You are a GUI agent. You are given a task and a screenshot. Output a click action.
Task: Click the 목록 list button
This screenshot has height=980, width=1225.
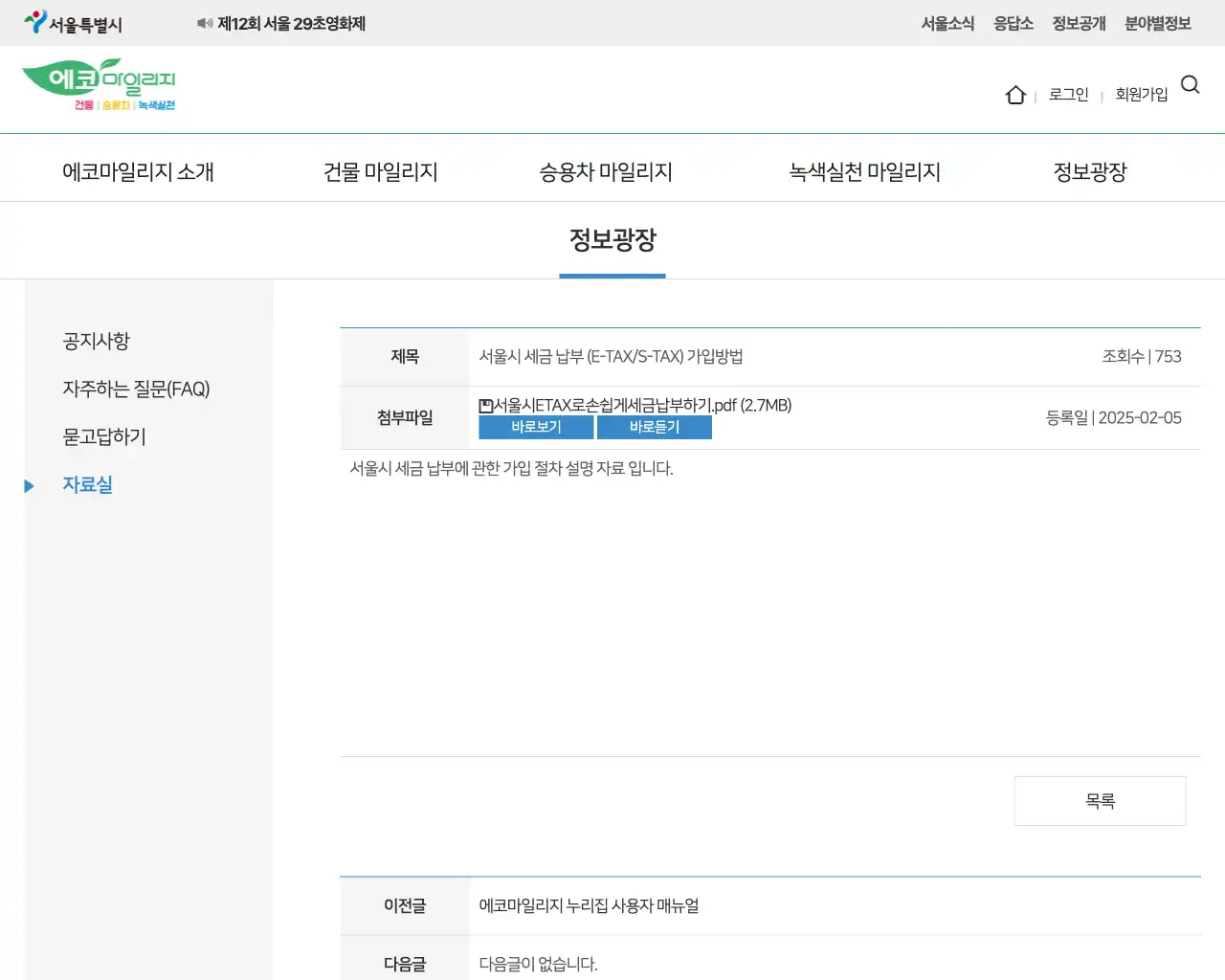coord(1100,801)
